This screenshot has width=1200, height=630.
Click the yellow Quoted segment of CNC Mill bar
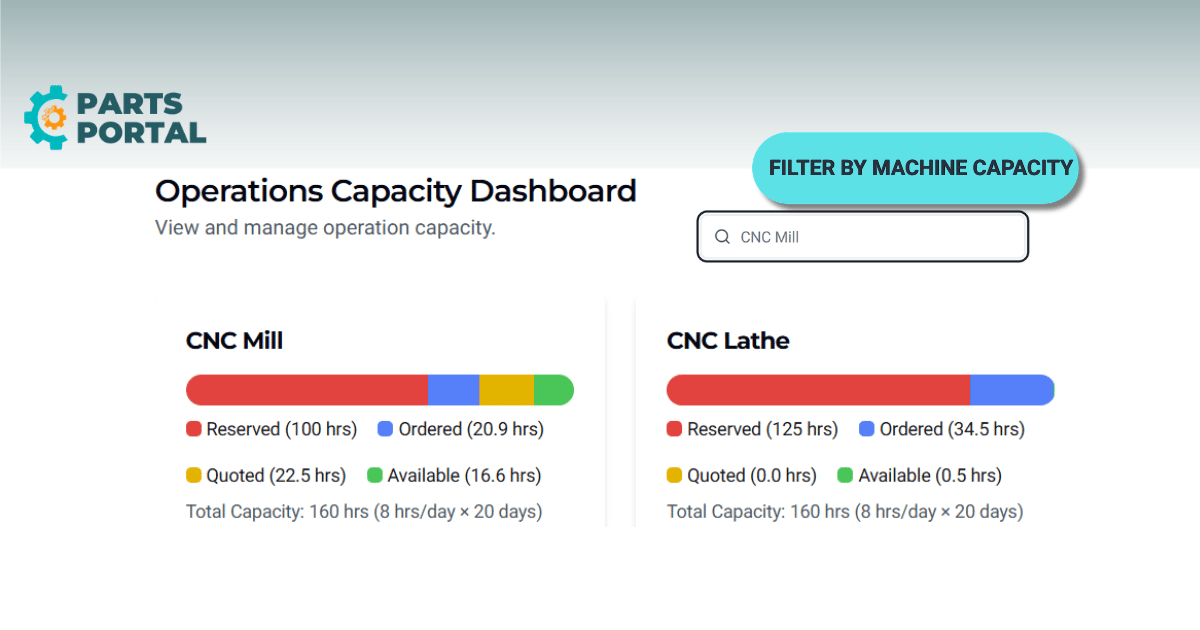507,390
